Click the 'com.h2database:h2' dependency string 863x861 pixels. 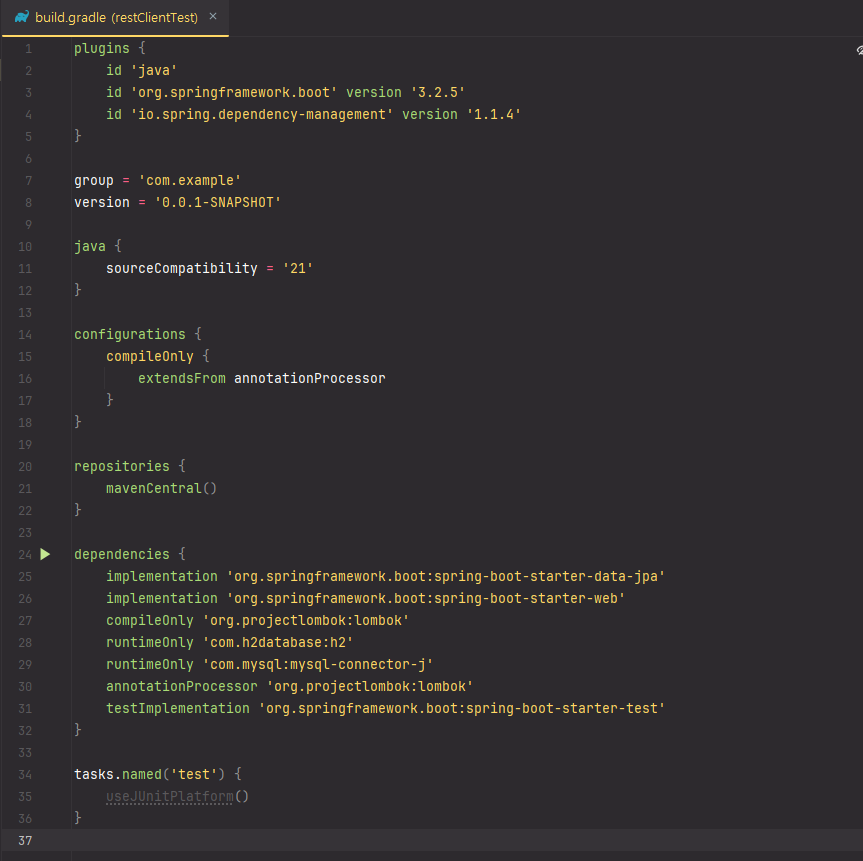[278, 643]
